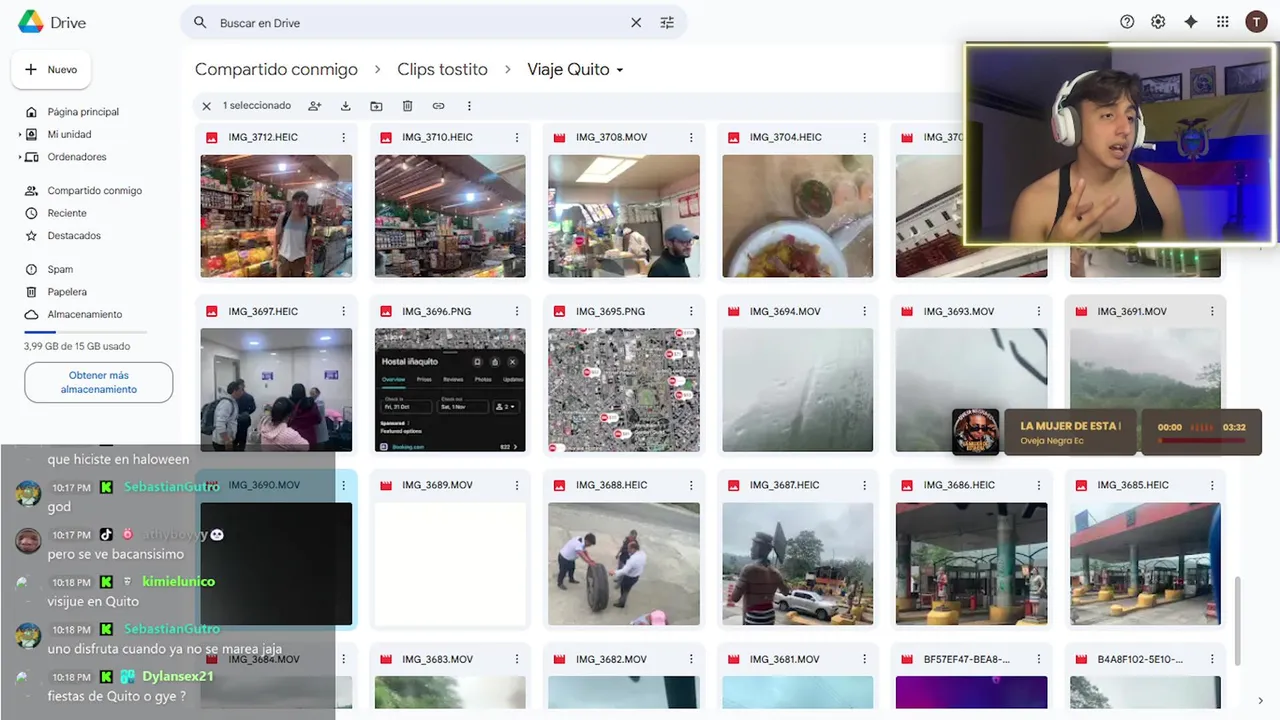Click Obtener más almacenamiento button
This screenshot has width=1280, height=720.
click(x=99, y=383)
